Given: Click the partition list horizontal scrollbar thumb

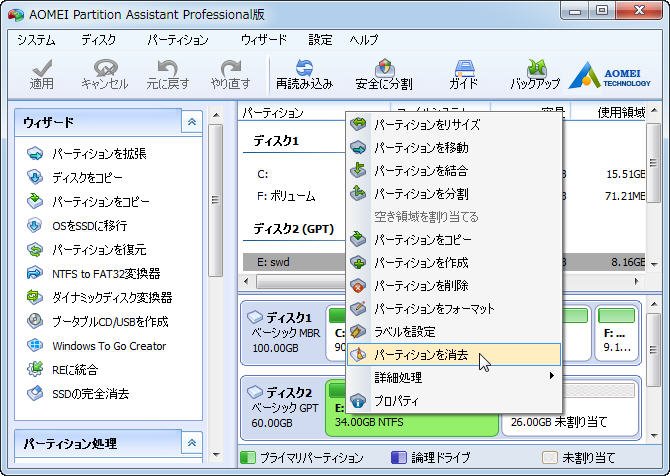Looking at the screenshot, I should pos(302,282).
